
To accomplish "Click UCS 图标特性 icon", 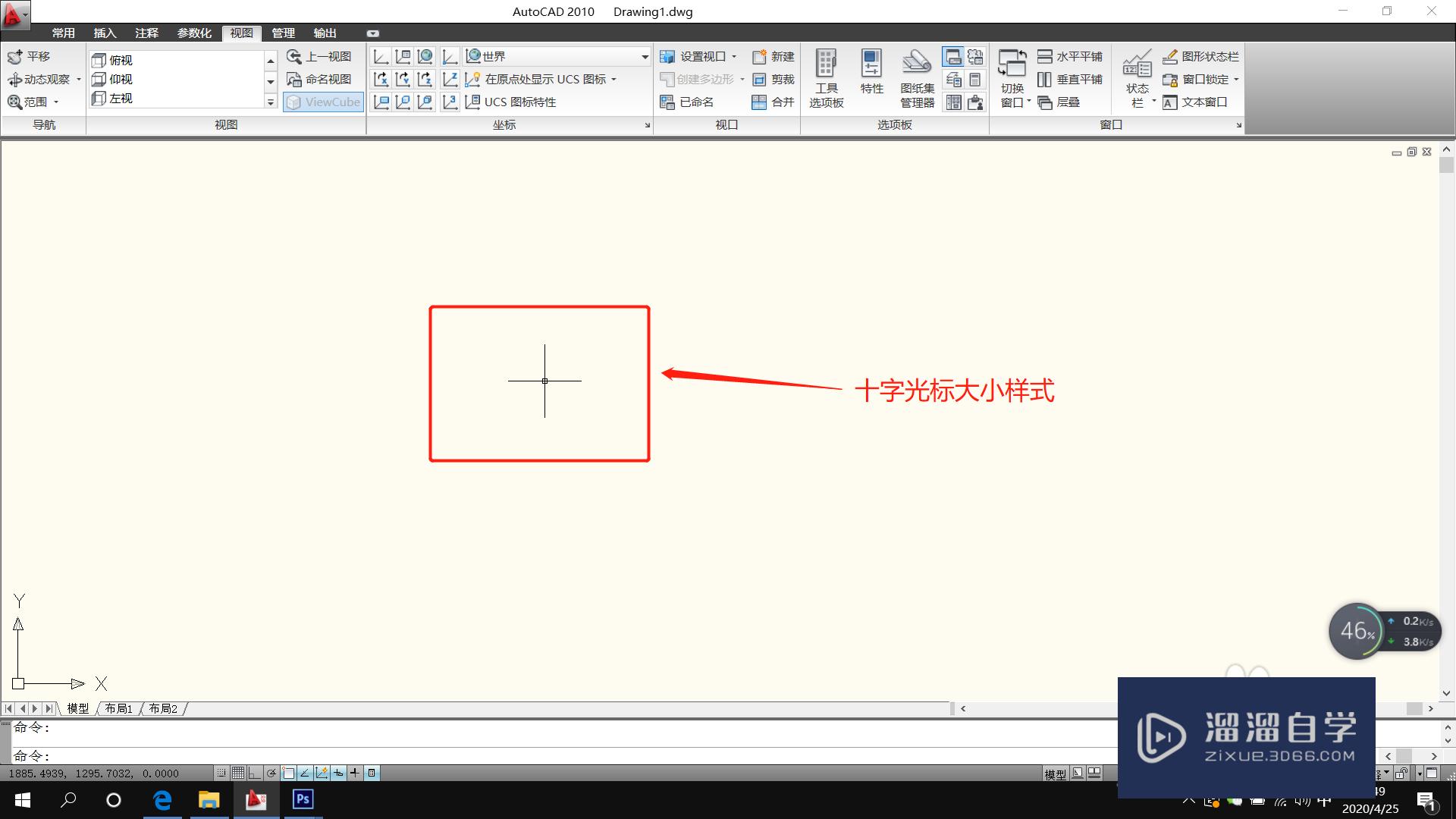I will coord(473,102).
